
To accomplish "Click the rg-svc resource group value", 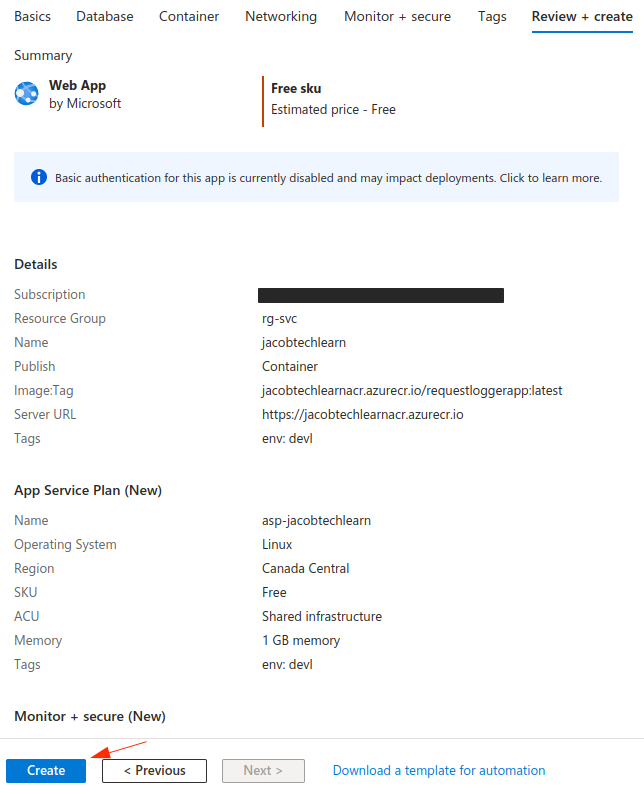I will click(x=279, y=319).
